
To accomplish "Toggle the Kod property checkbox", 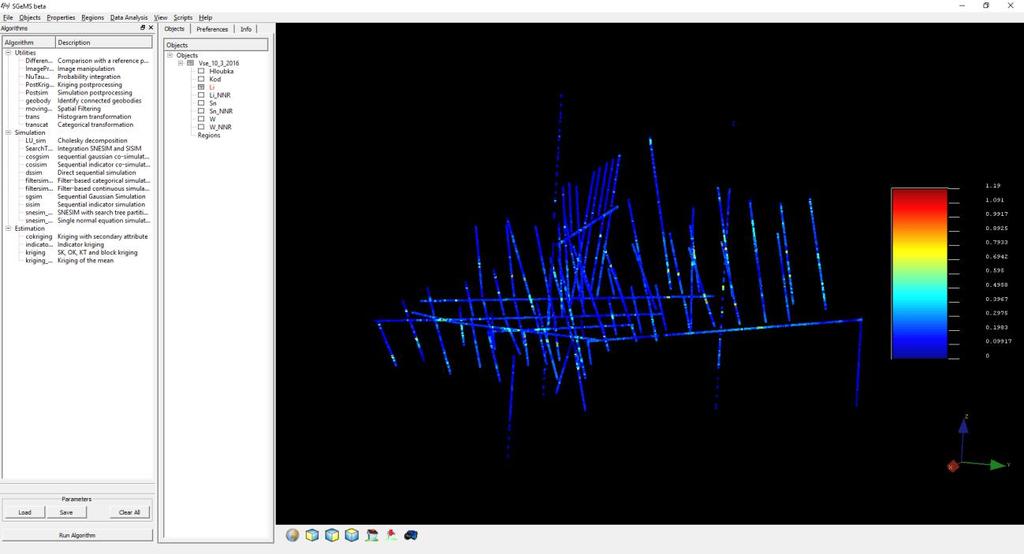I will (x=201, y=79).
